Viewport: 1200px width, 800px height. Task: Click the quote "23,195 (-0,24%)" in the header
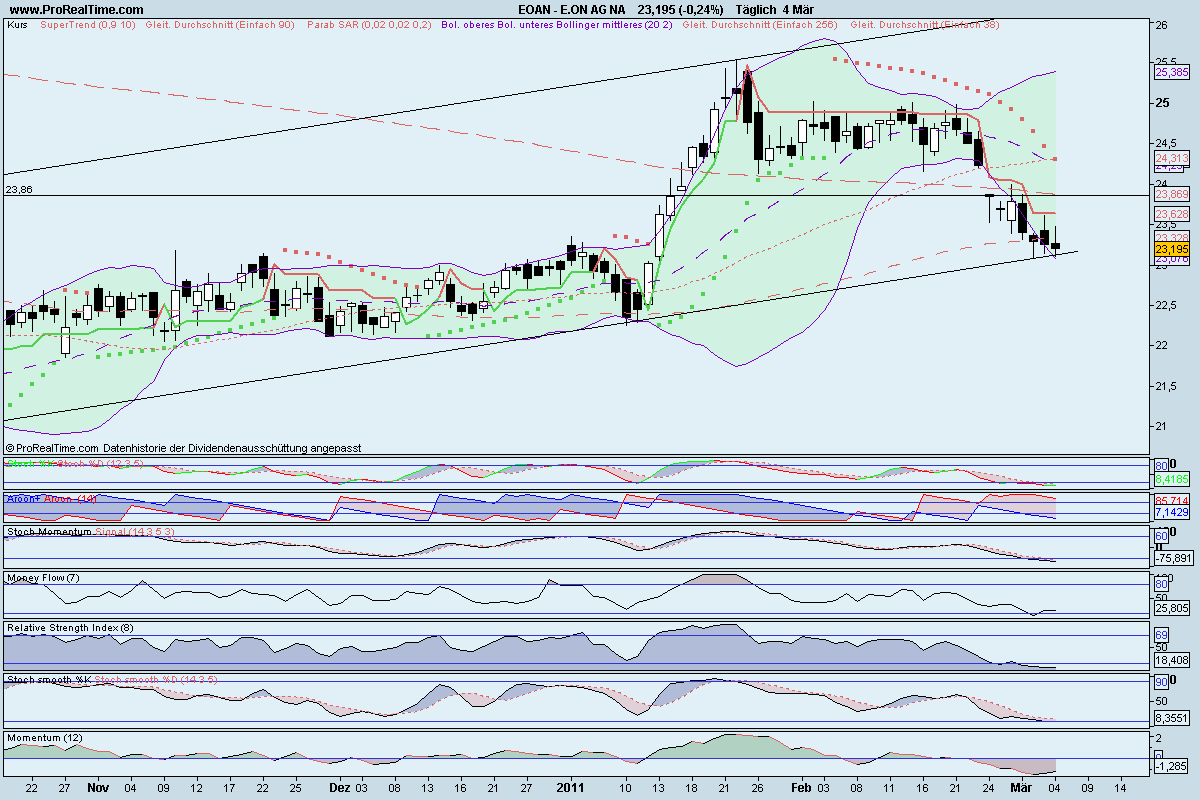pyautogui.click(x=682, y=9)
